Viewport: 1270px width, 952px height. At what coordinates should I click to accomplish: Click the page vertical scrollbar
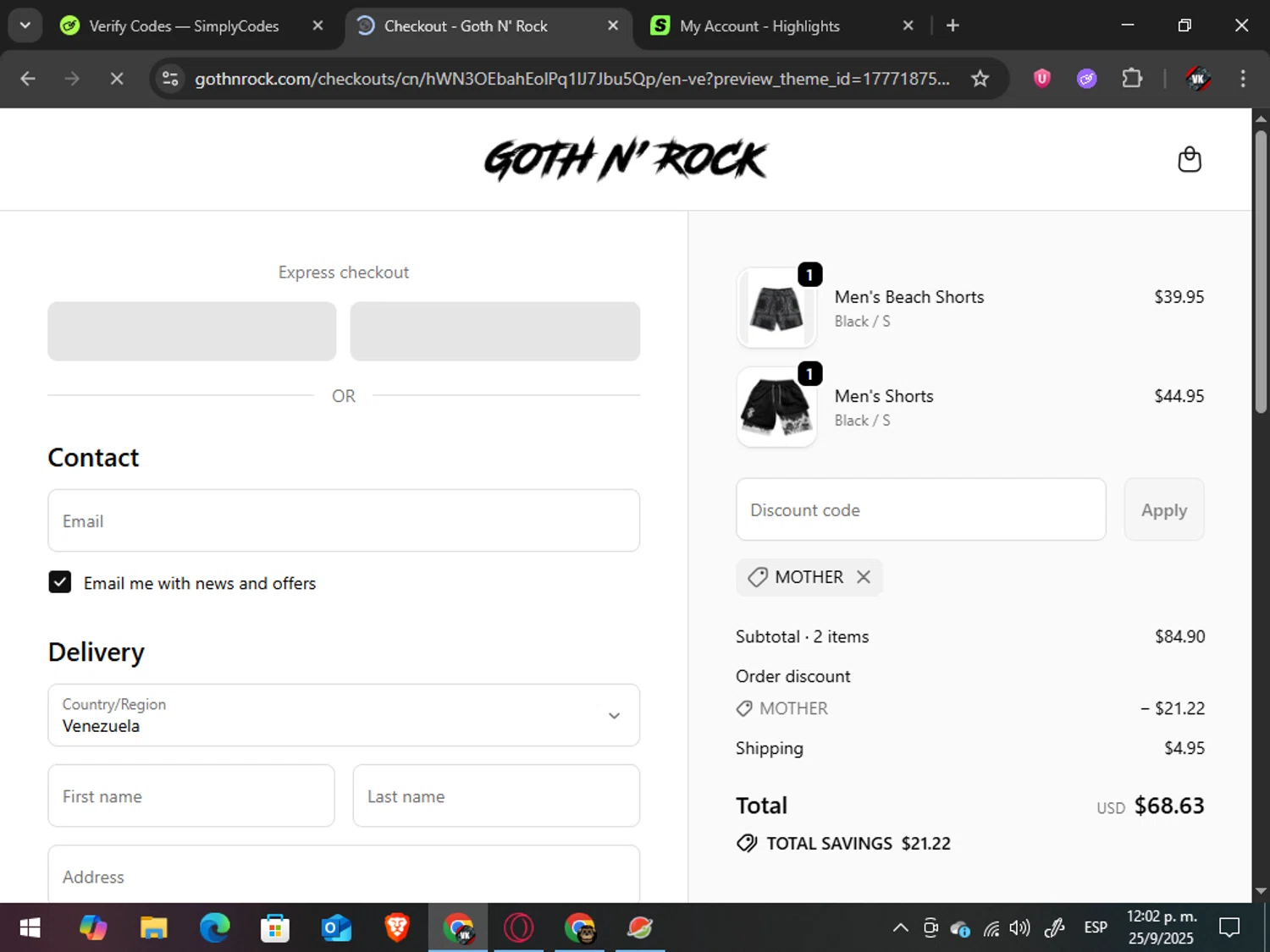pos(1261,271)
